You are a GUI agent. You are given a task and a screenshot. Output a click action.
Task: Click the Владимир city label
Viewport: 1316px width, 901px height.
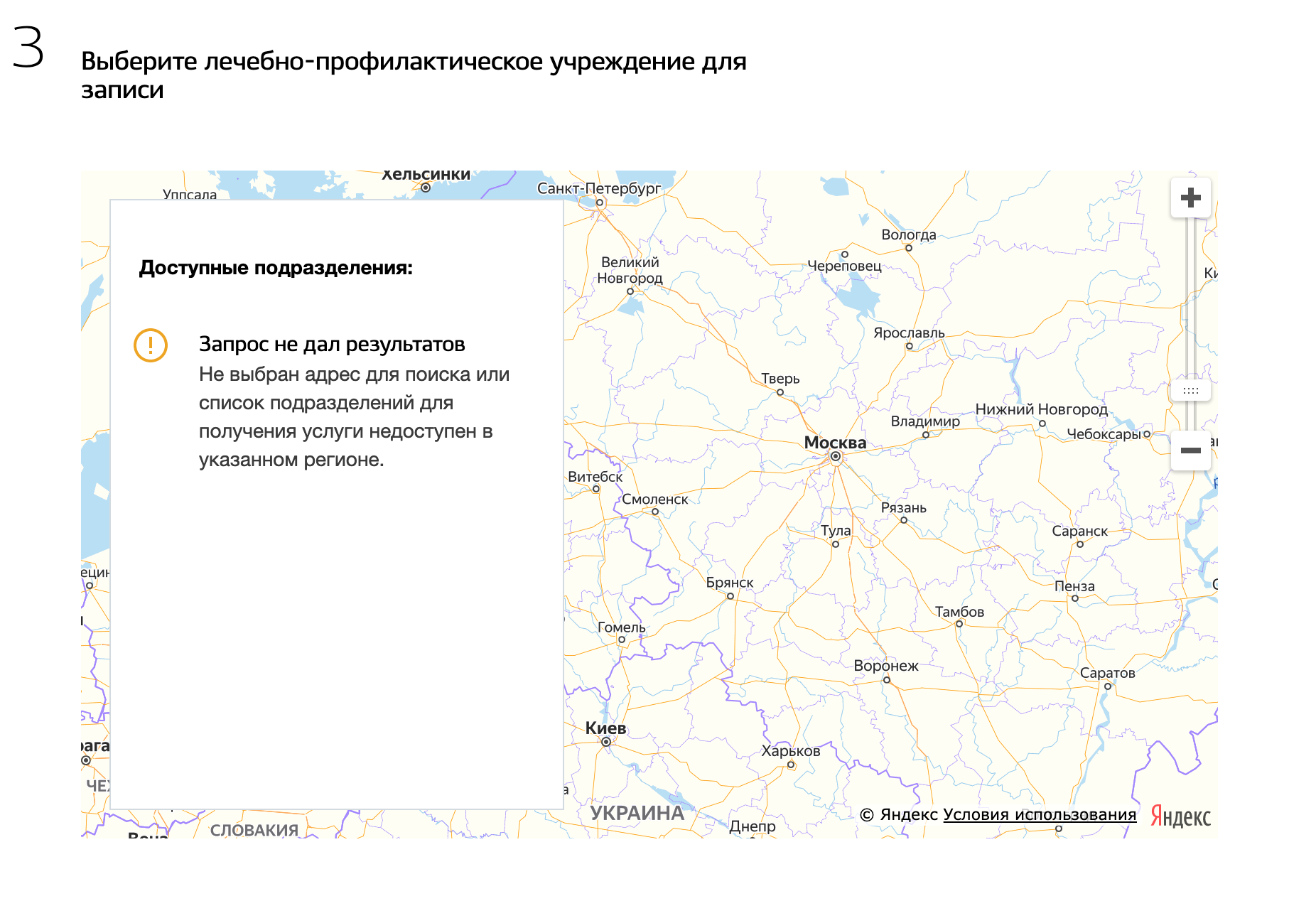pyautogui.click(x=925, y=421)
